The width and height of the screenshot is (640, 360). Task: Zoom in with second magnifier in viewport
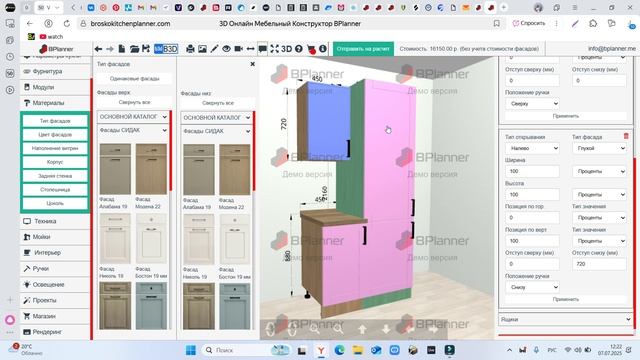click(x=338, y=329)
